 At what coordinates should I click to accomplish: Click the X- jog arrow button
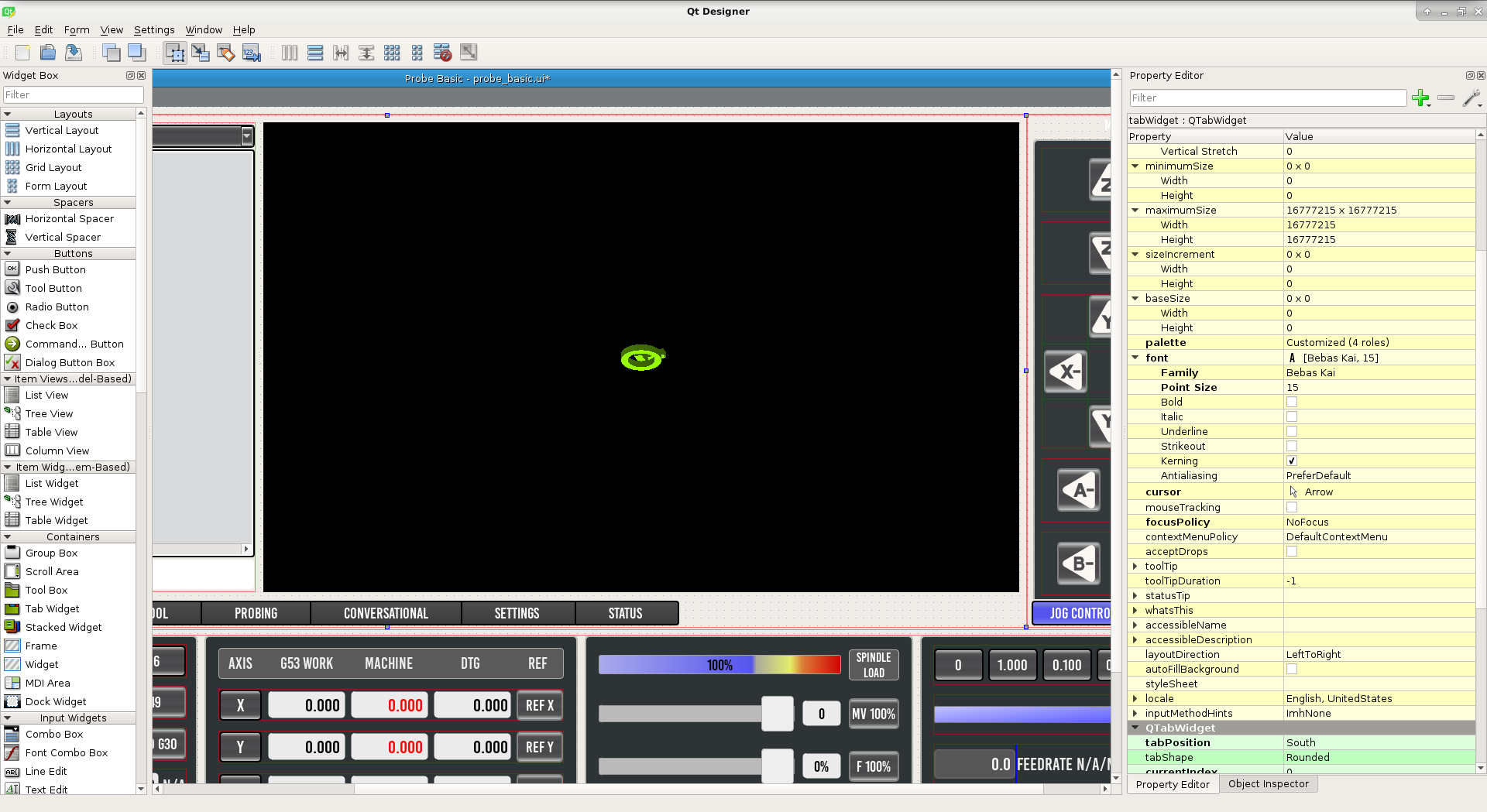[x=1066, y=372]
